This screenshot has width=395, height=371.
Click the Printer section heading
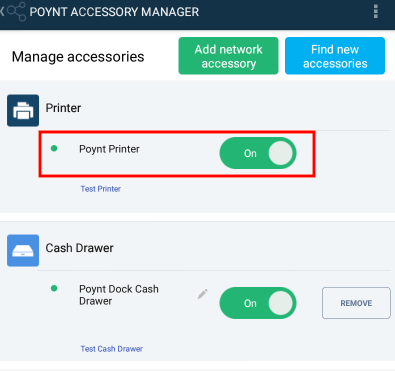(x=63, y=108)
